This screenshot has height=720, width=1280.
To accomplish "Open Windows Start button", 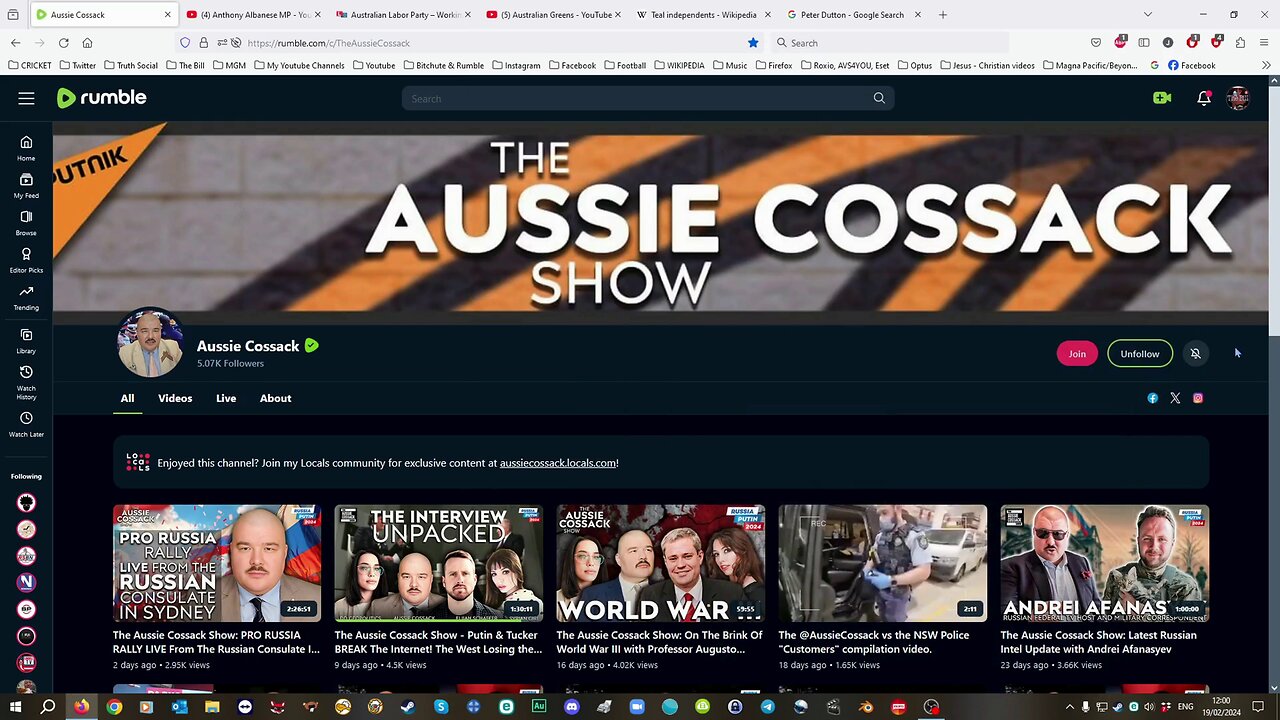I will (15, 707).
